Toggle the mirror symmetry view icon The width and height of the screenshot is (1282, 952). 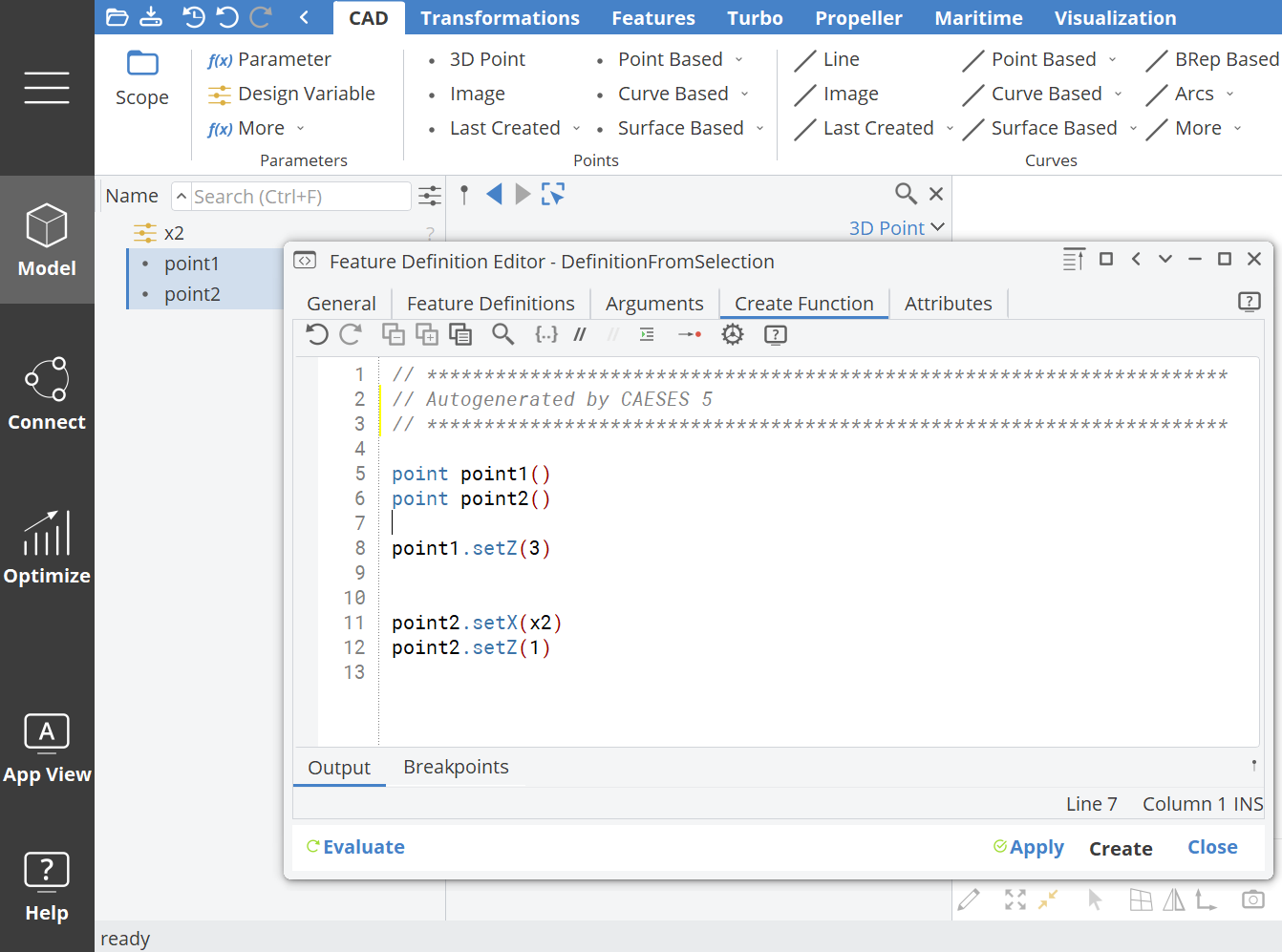coord(1174,899)
